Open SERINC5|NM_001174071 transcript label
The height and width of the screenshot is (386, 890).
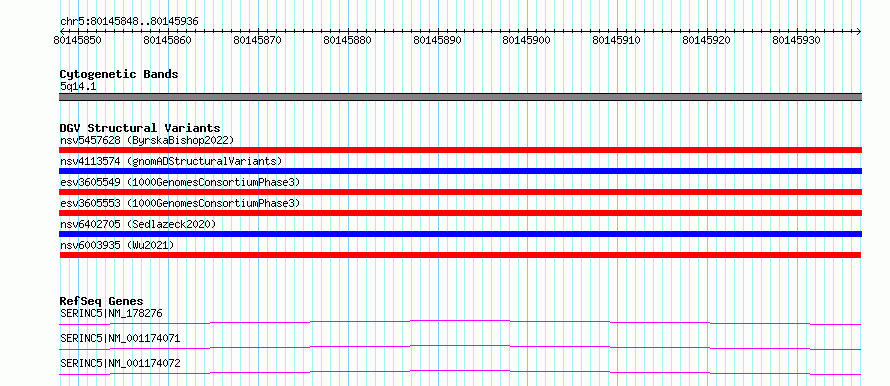(120, 338)
